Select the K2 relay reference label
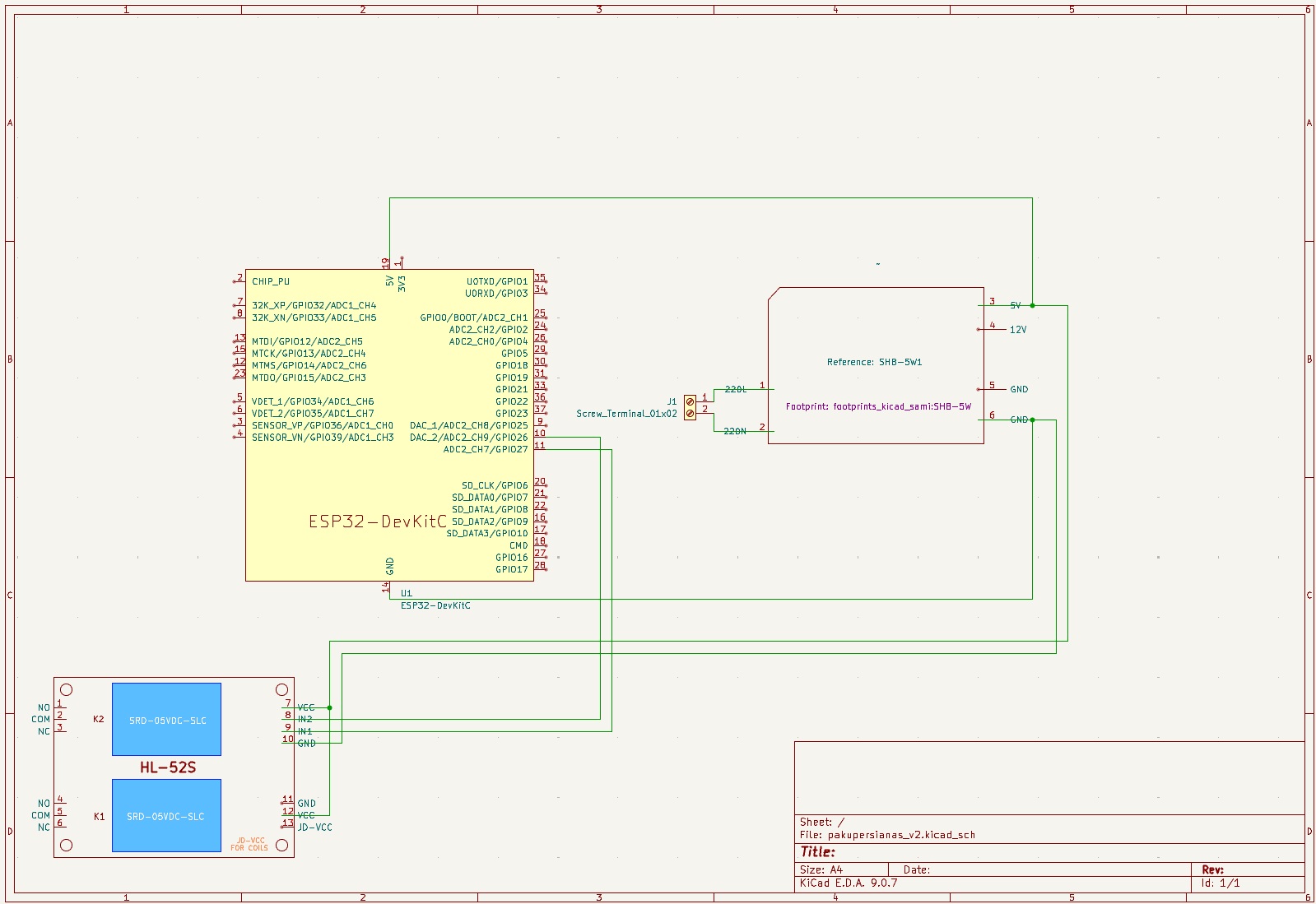Image resolution: width=1316 pixels, height=904 pixels. click(x=99, y=719)
